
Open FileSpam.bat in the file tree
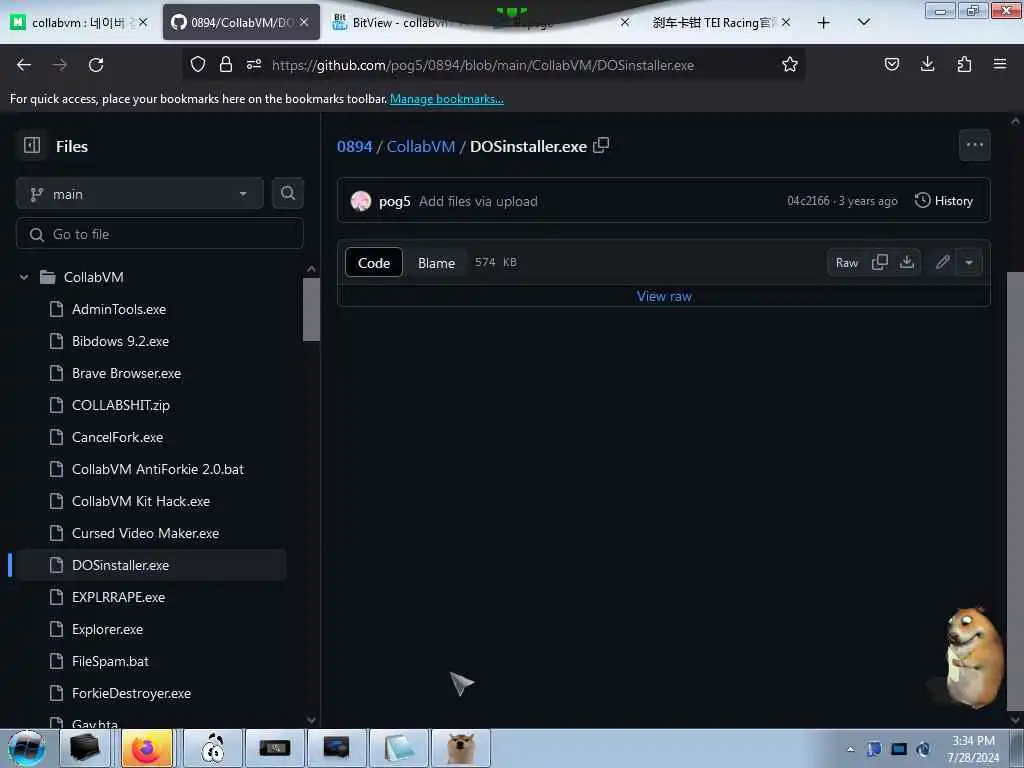pos(110,662)
